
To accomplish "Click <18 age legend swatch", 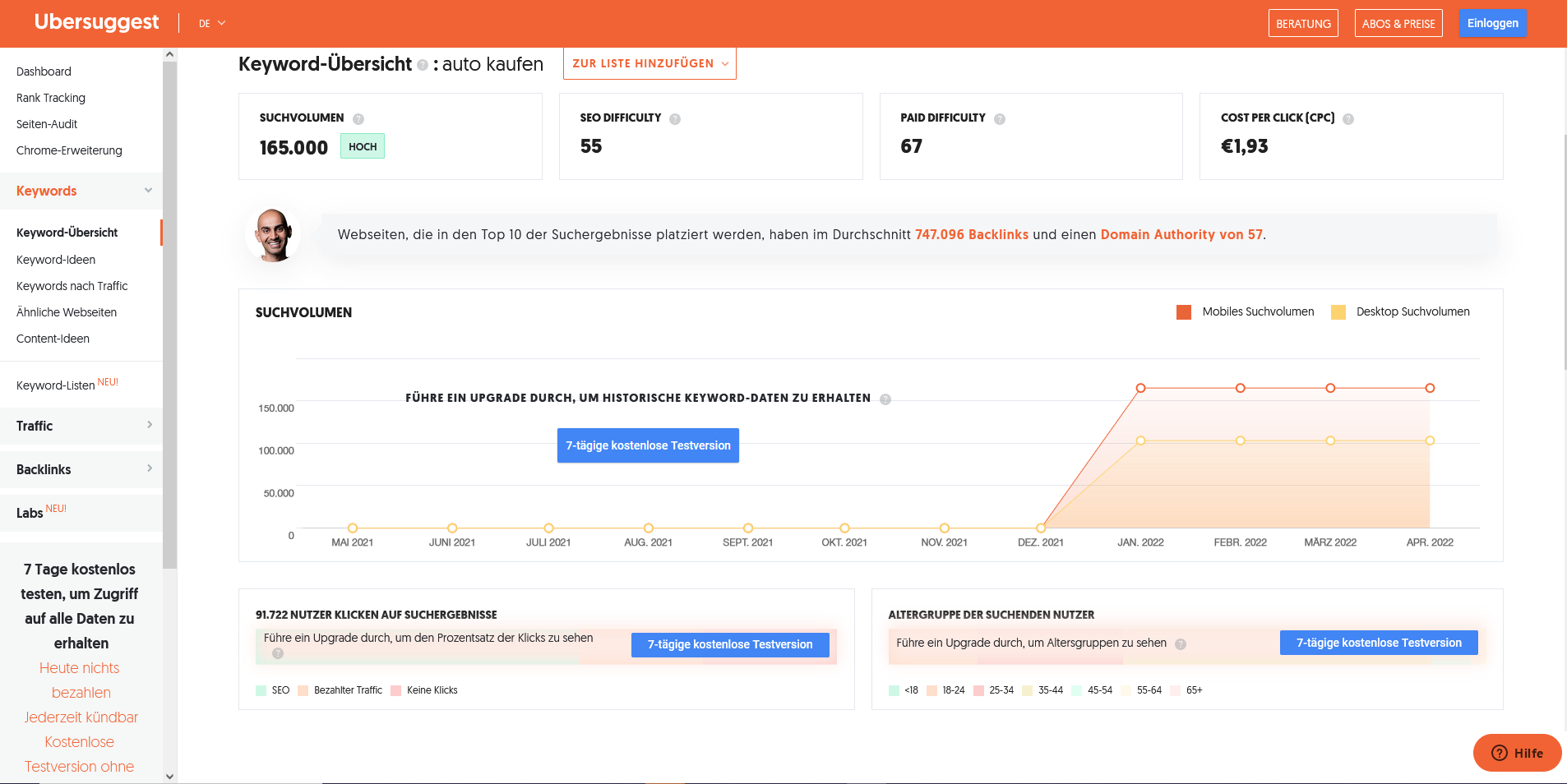I will [894, 690].
